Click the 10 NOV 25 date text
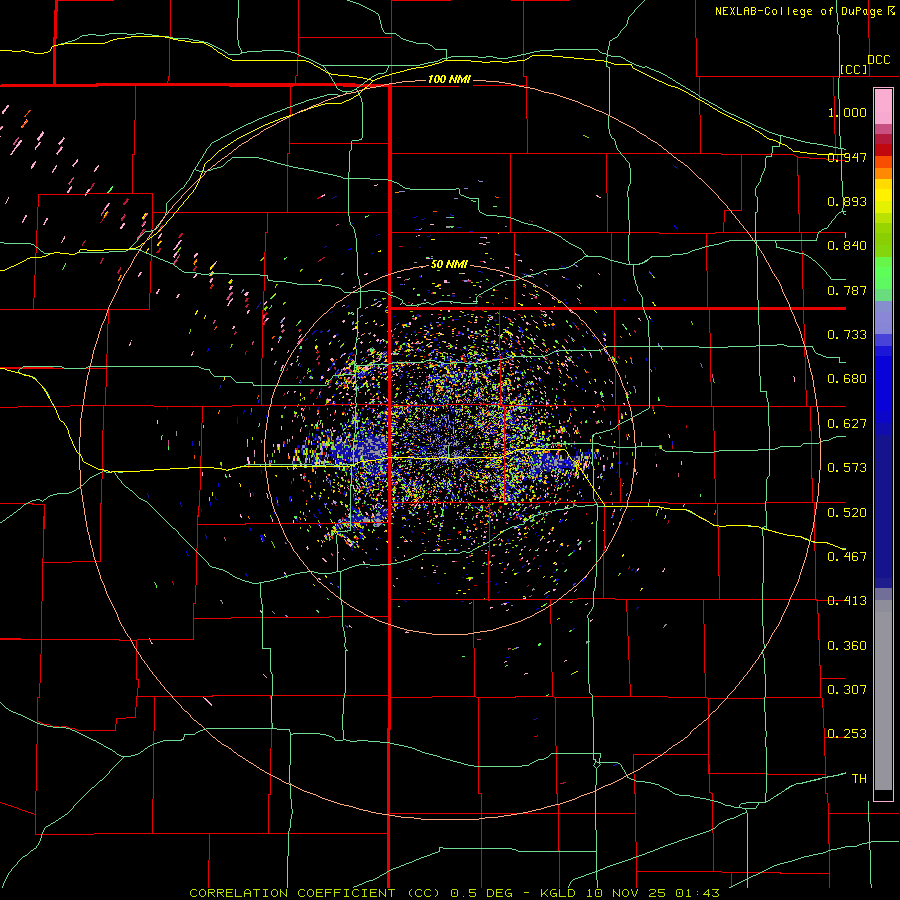The image size is (900, 900). pyautogui.click(x=626, y=893)
